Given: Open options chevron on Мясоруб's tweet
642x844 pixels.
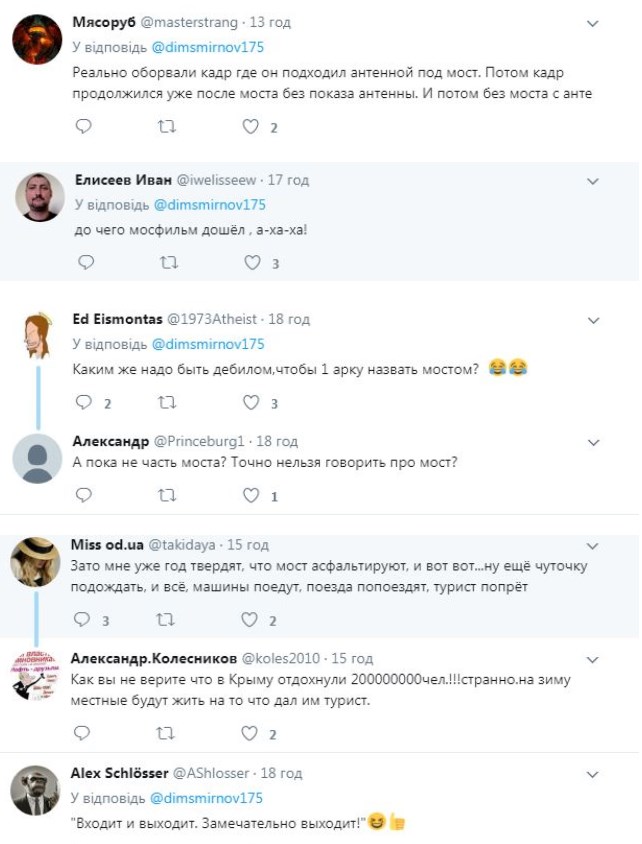Looking at the screenshot, I should [x=592, y=23].
